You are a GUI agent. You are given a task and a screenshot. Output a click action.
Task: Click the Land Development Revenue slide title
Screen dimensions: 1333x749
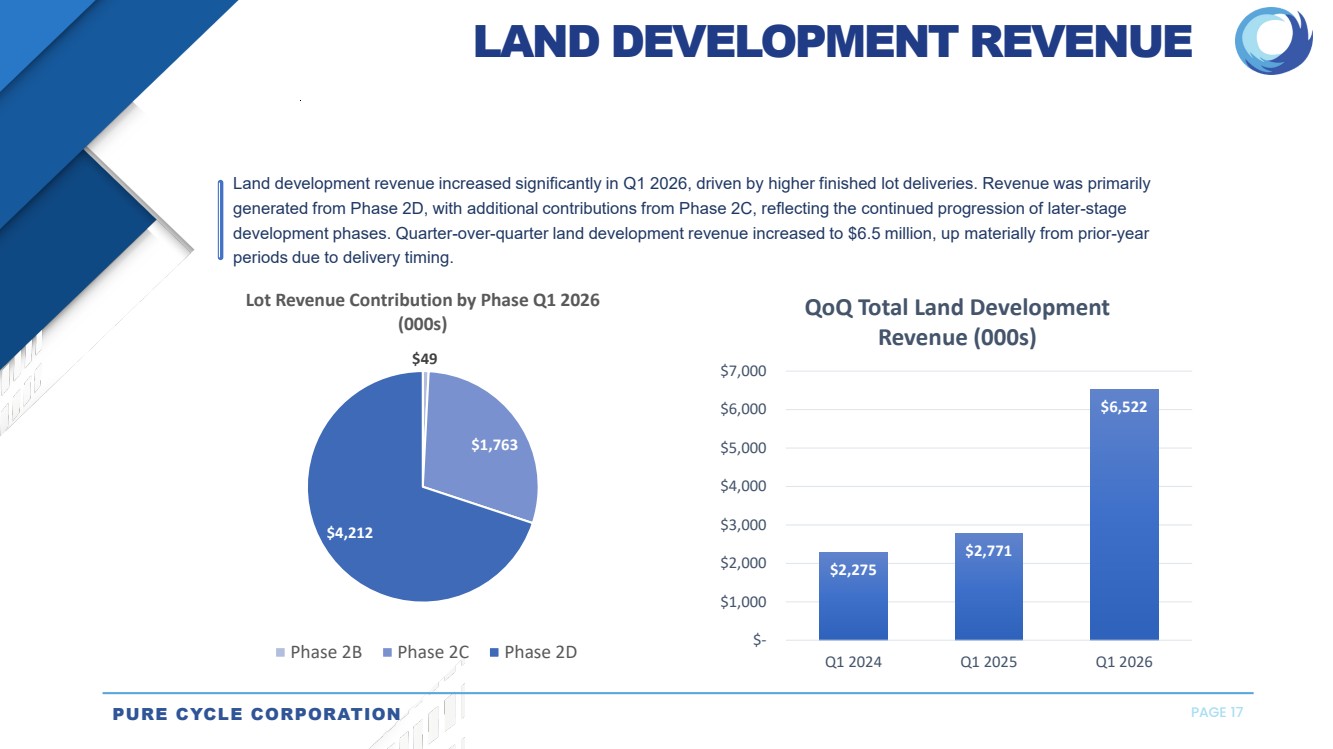coord(833,42)
